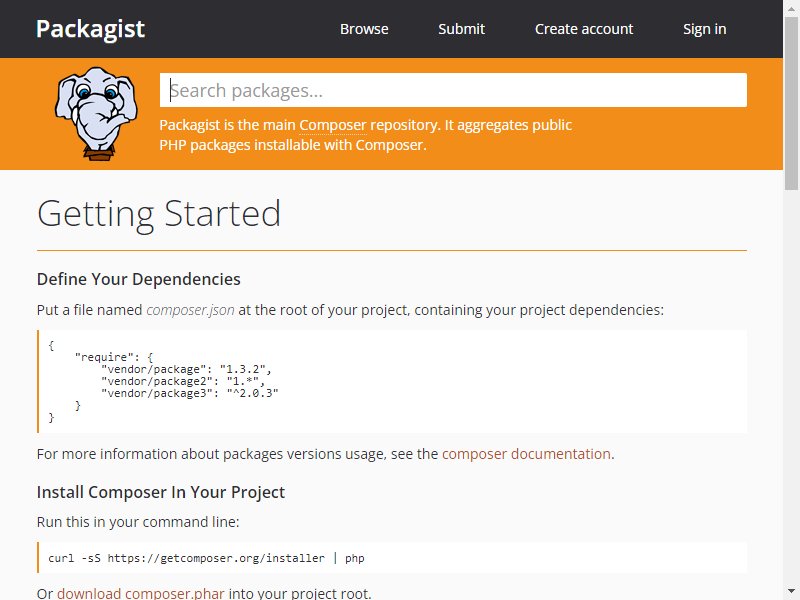The height and width of the screenshot is (600, 800).
Task: Click the scrollbar down arrow
Action: click(x=791, y=592)
